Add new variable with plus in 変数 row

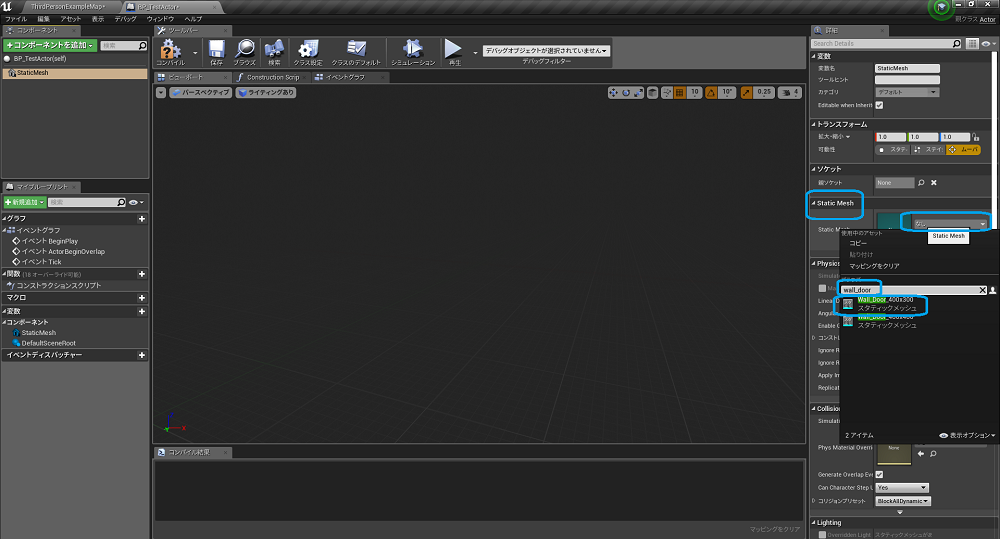[x=142, y=311]
